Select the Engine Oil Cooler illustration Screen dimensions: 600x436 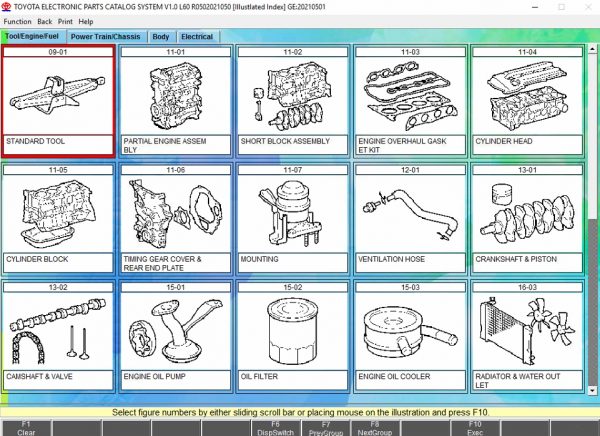(x=410, y=331)
